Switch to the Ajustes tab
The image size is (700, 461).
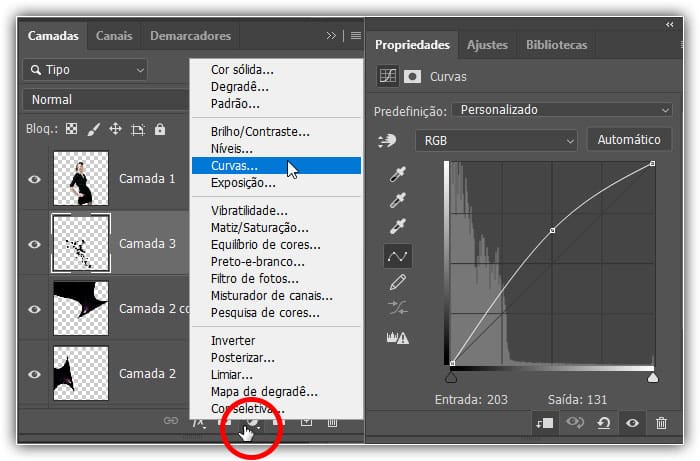pos(488,45)
